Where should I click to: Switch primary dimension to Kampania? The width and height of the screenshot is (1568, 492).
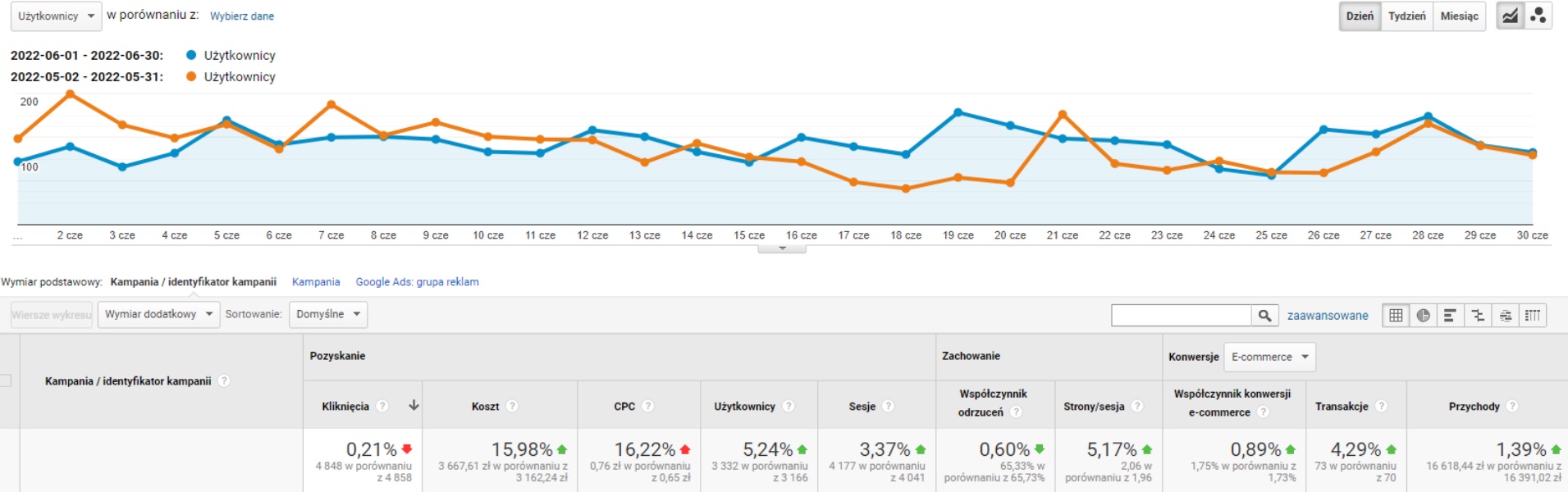point(316,281)
